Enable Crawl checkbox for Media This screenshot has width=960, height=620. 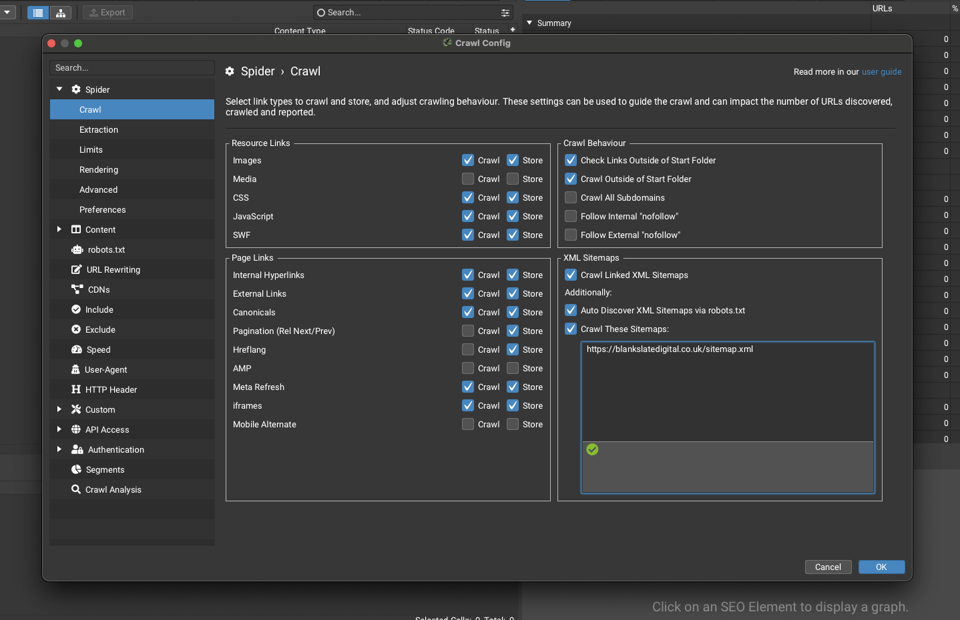click(x=468, y=179)
